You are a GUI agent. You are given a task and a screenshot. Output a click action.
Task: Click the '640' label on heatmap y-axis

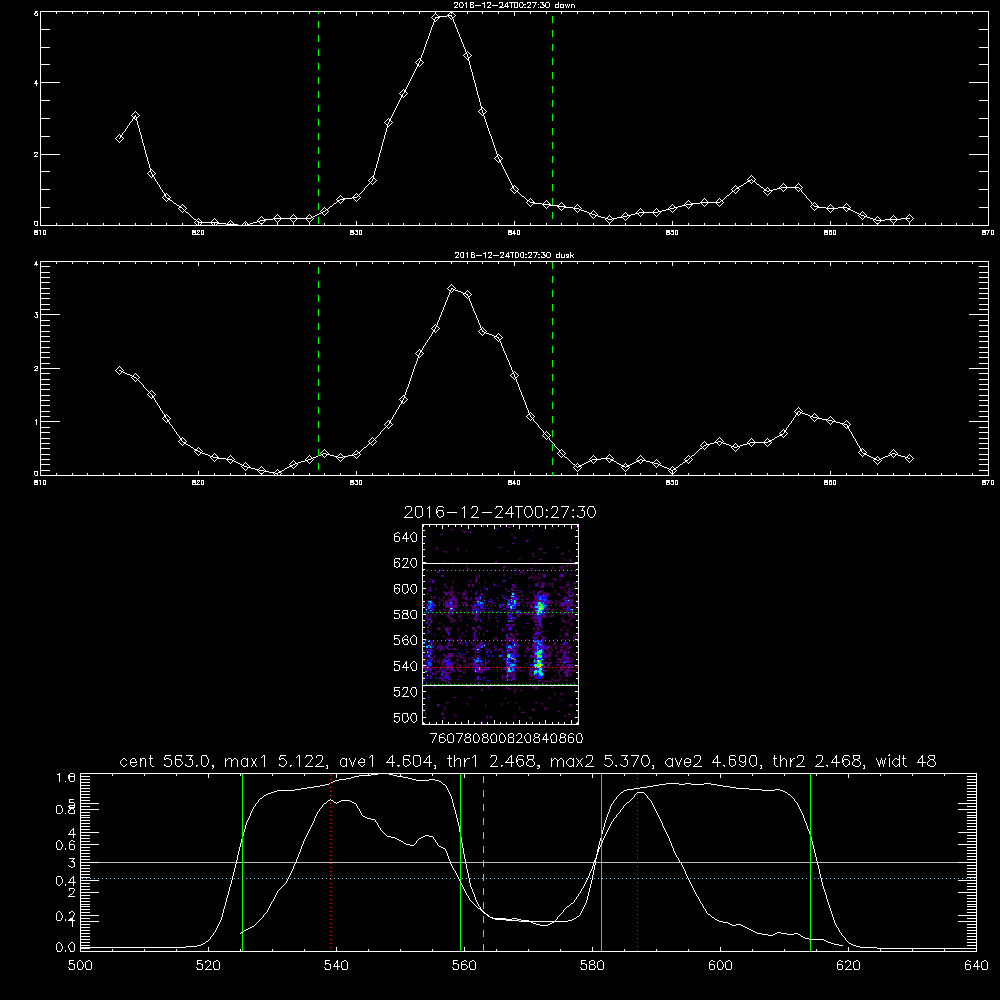pos(405,538)
